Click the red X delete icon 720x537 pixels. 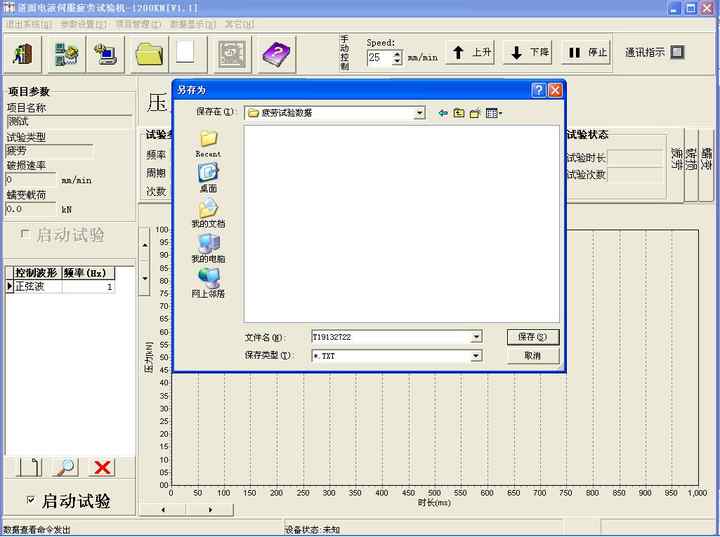102,467
